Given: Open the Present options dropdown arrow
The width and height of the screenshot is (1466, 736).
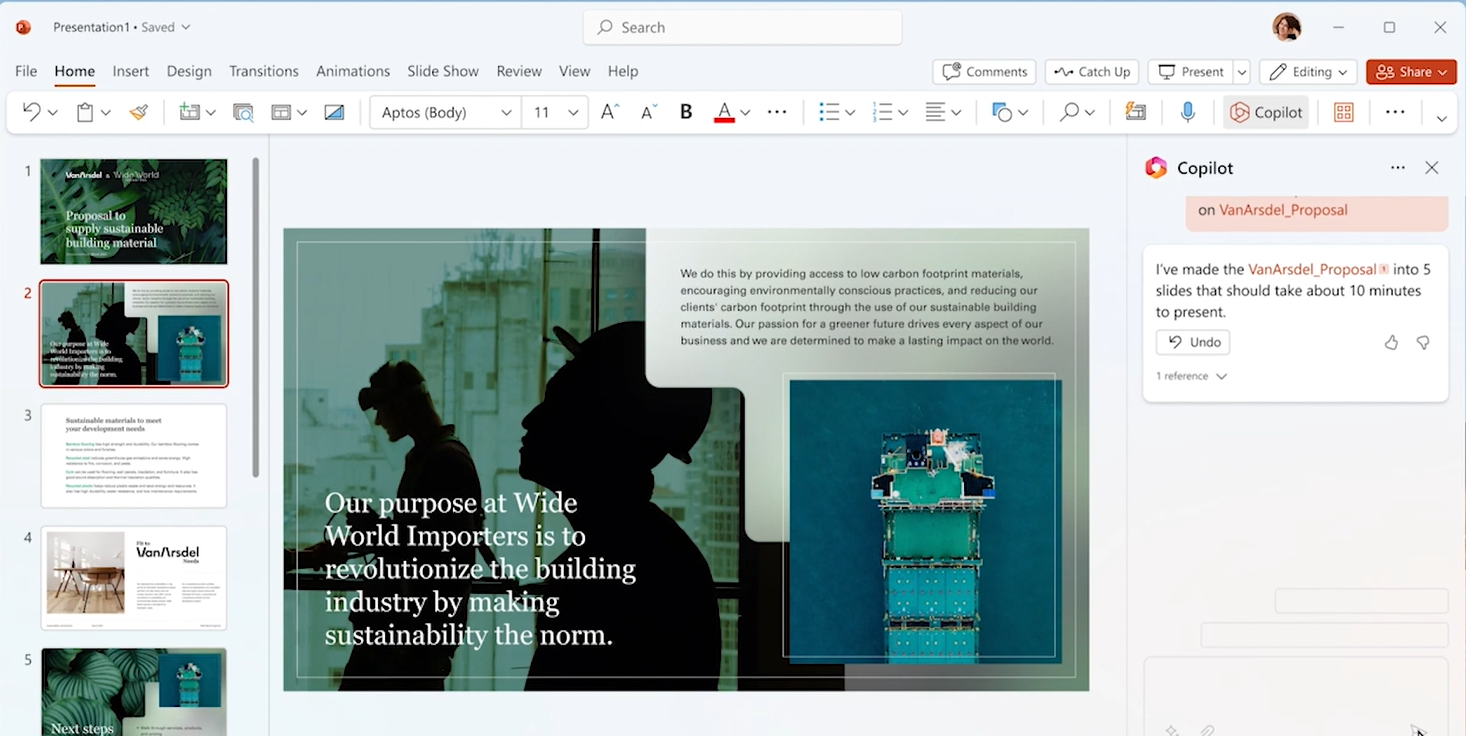Looking at the screenshot, I should (1242, 72).
